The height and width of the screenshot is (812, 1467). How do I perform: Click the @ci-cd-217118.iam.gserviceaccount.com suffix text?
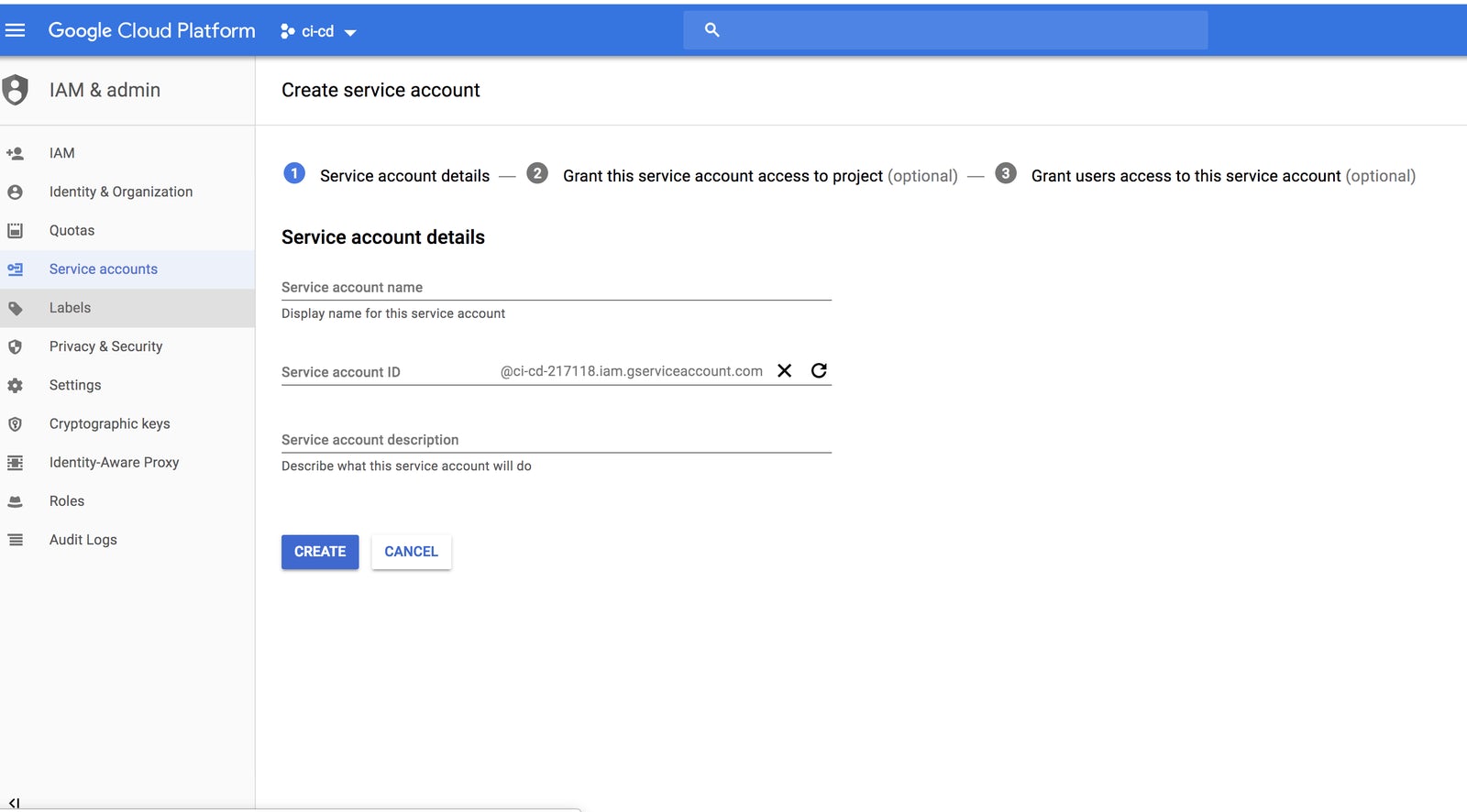click(x=631, y=371)
